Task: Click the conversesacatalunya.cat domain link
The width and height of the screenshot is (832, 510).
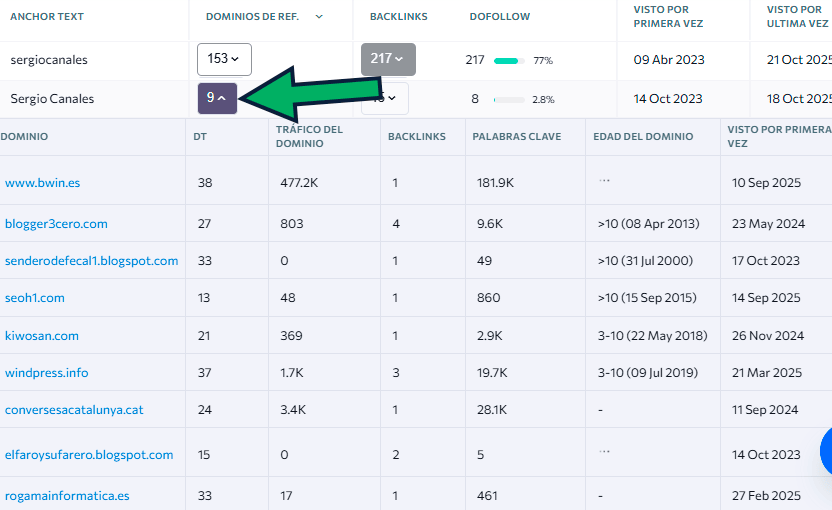Action: (x=74, y=410)
